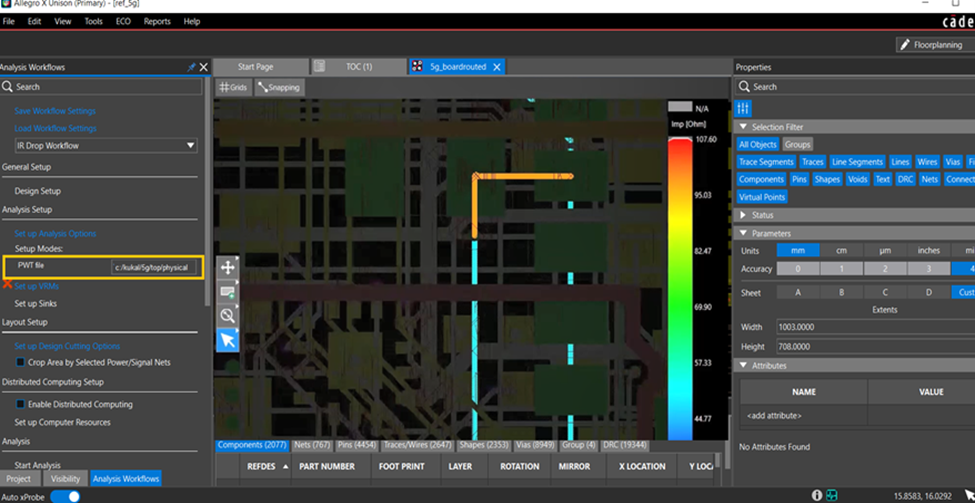Open the Reports menu

pyautogui.click(x=157, y=21)
